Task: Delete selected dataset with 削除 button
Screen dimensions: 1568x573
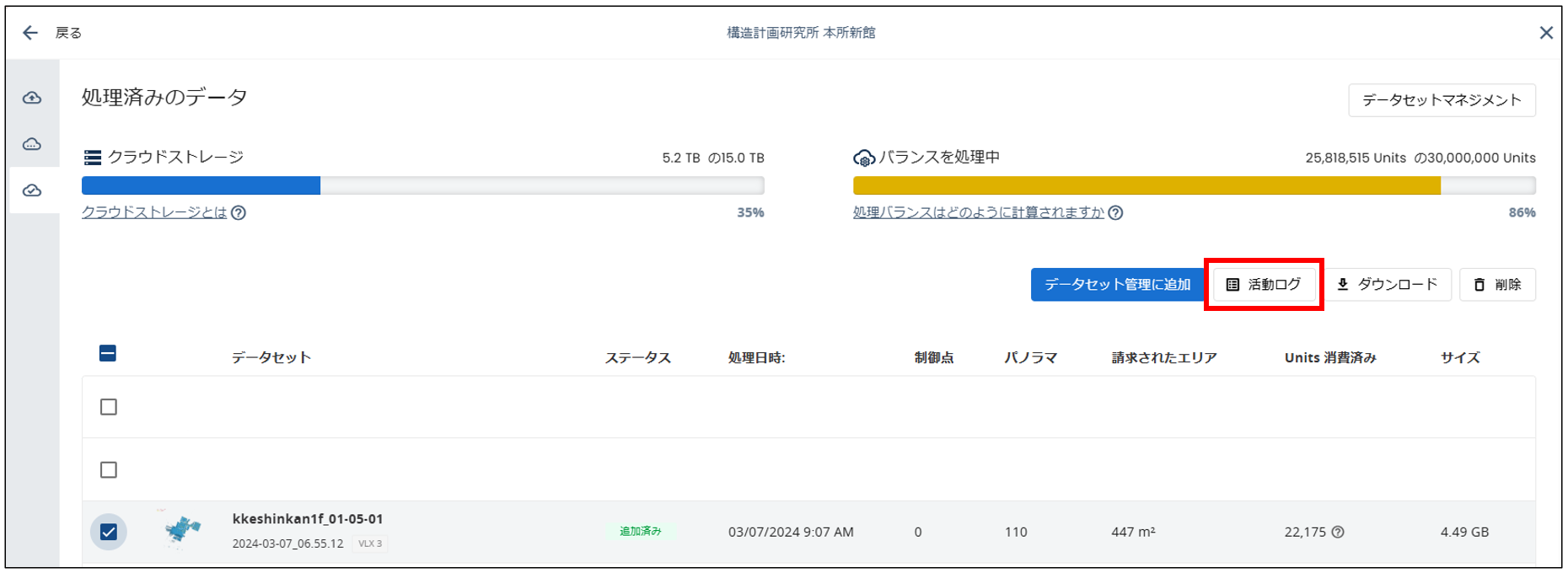Action: [x=1497, y=285]
